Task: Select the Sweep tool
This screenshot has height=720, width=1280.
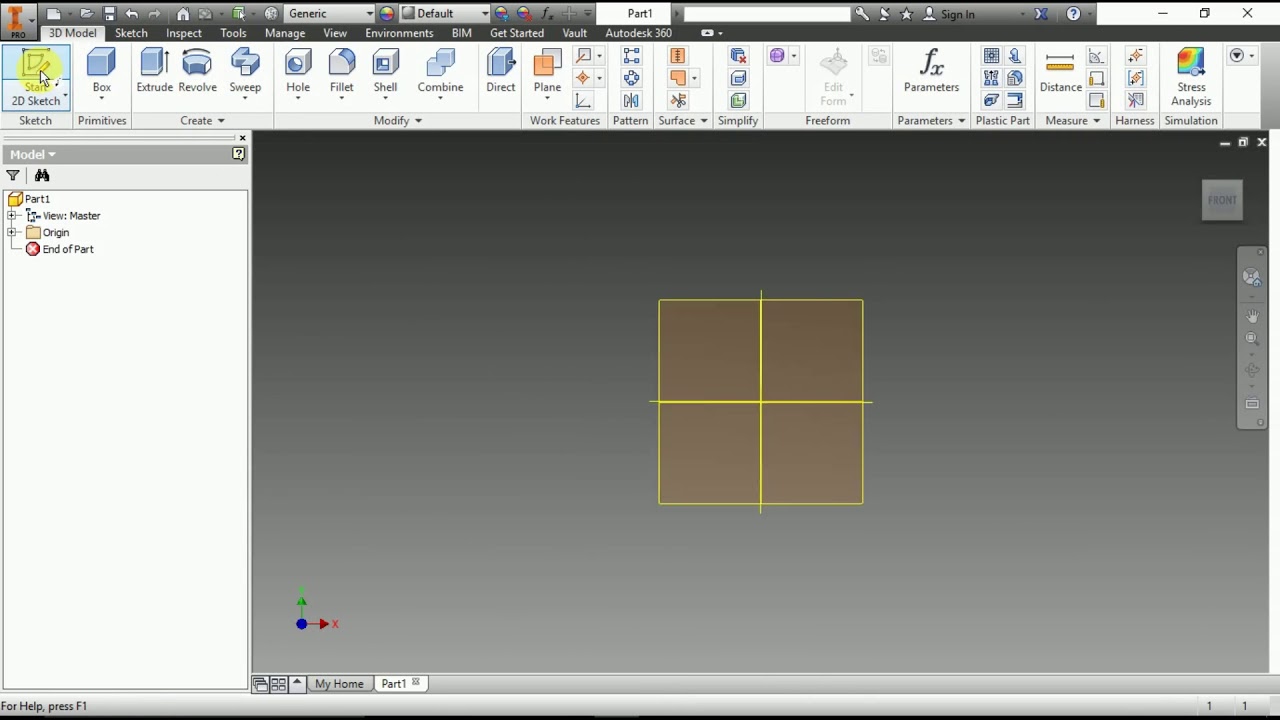Action: [245, 73]
